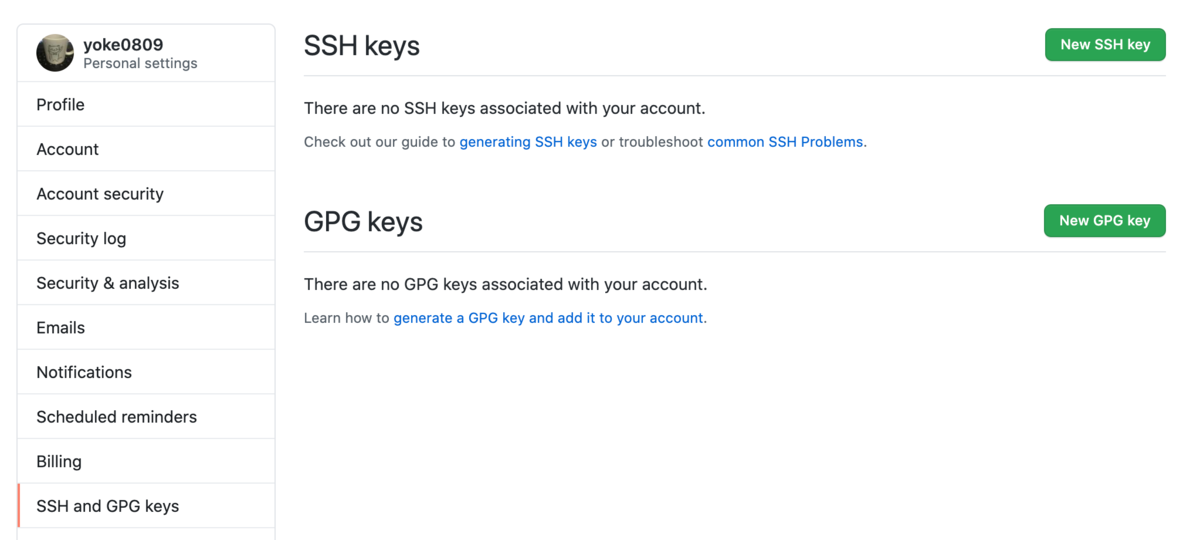The height and width of the screenshot is (540, 1200).
Task: Go to Account settings
Action: tap(67, 149)
